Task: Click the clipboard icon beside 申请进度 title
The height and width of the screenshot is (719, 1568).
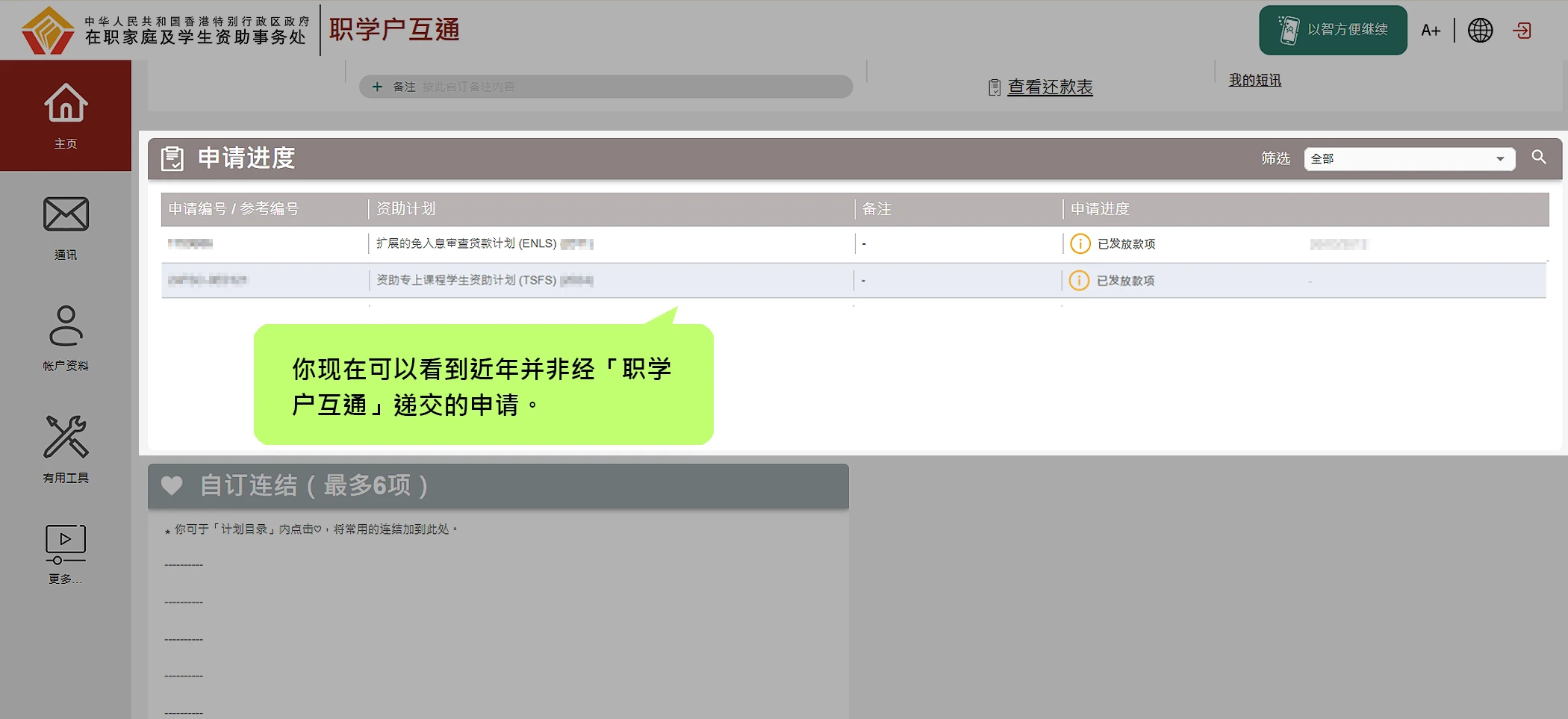Action: (x=172, y=158)
